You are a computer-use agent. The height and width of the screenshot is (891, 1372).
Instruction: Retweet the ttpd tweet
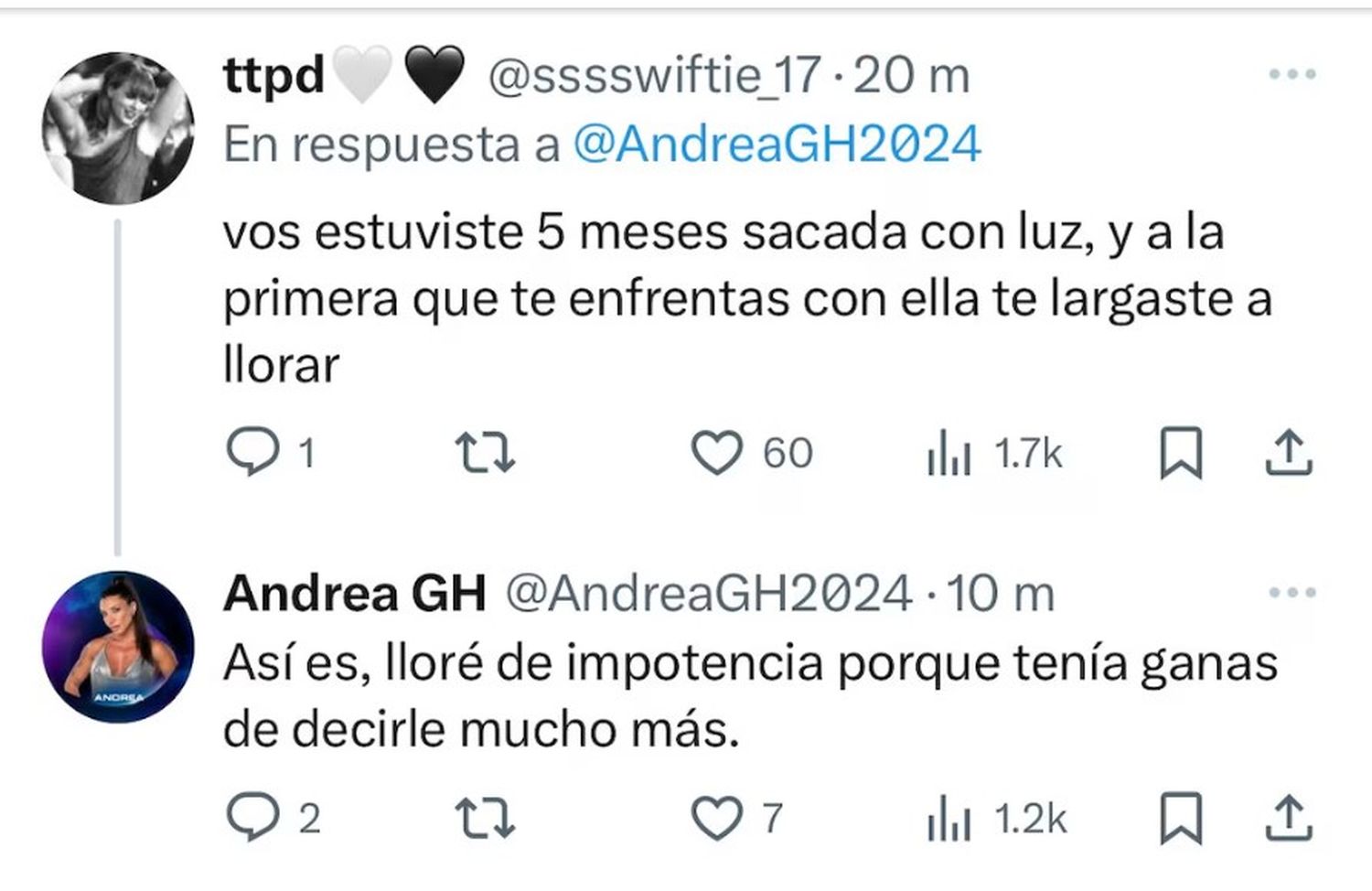coord(485,454)
